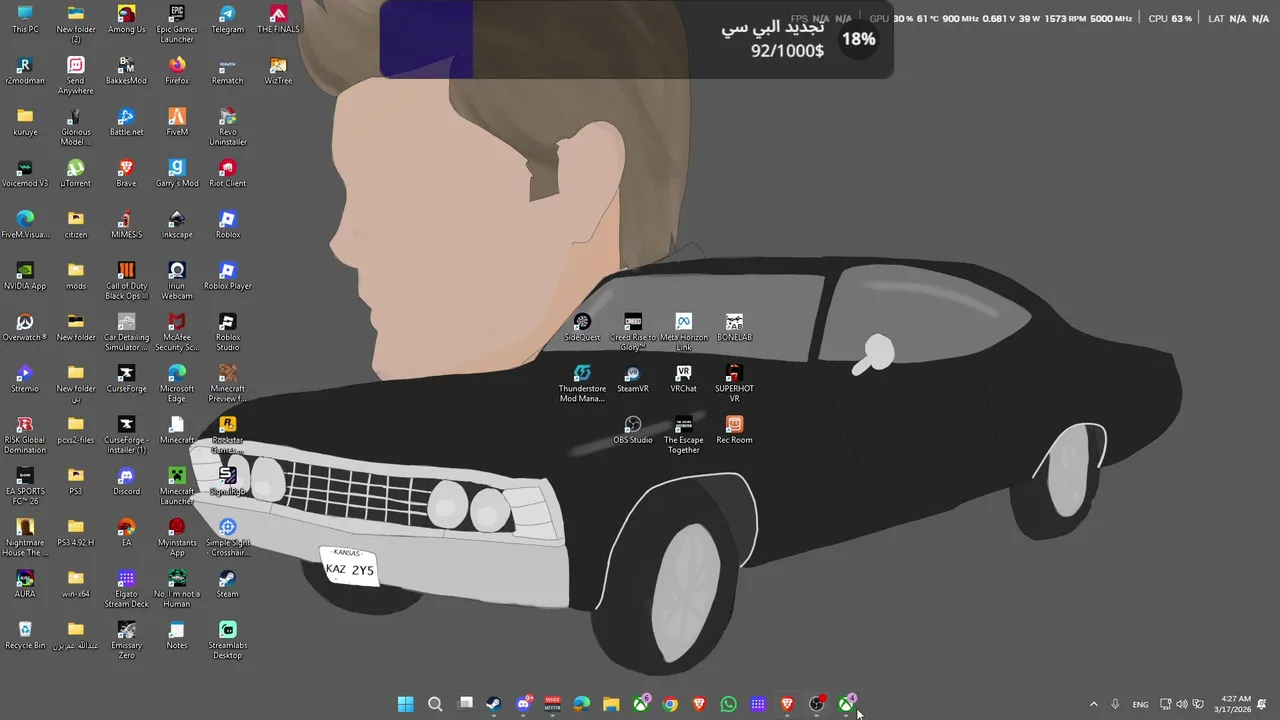The image size is (1280, 720).
Task: Open Elgato Stream Deck desktop shortcut
Action: point(126,588)
